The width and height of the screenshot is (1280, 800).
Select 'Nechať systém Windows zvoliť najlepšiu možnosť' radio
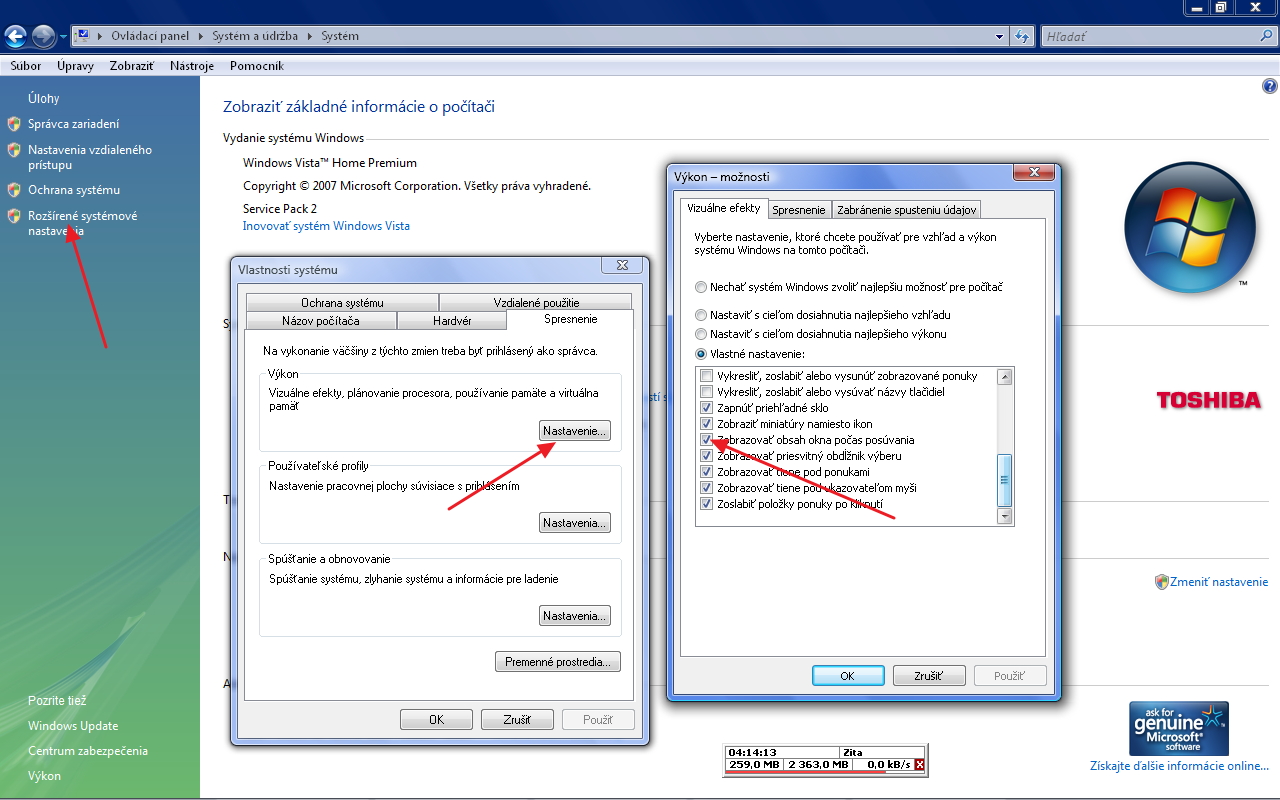tap(701, 287)
